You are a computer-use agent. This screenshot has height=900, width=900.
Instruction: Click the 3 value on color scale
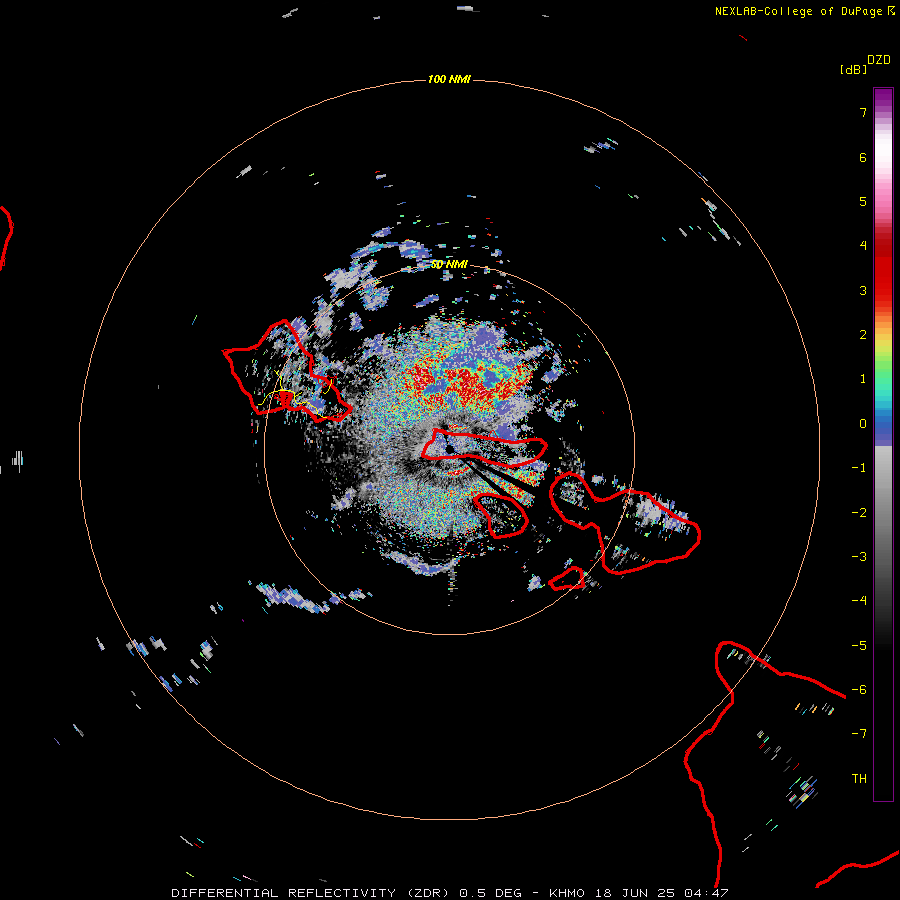pos(863,290)
